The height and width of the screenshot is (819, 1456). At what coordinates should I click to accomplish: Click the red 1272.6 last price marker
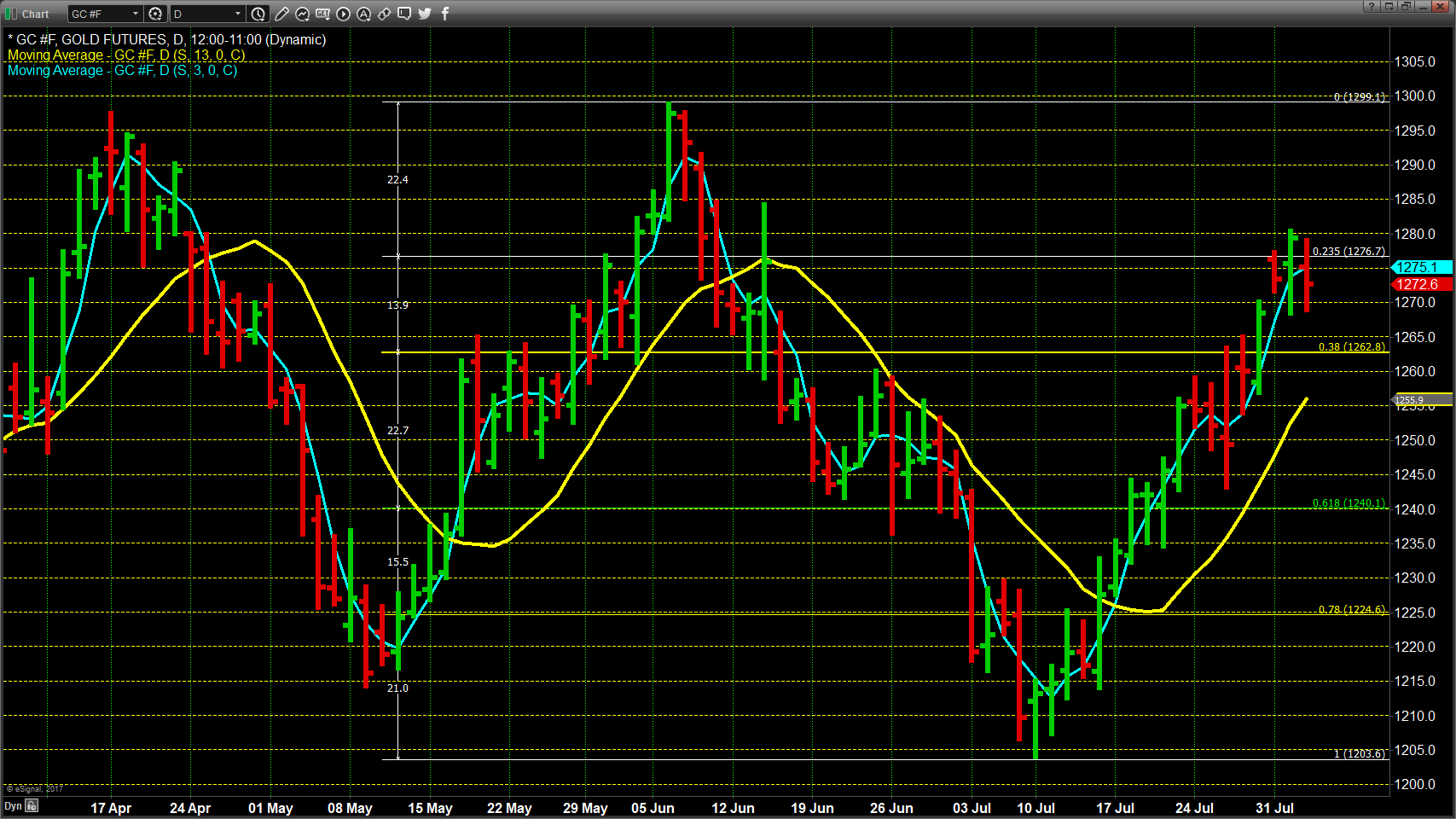pyautogui.click(x=1422, y=284)
